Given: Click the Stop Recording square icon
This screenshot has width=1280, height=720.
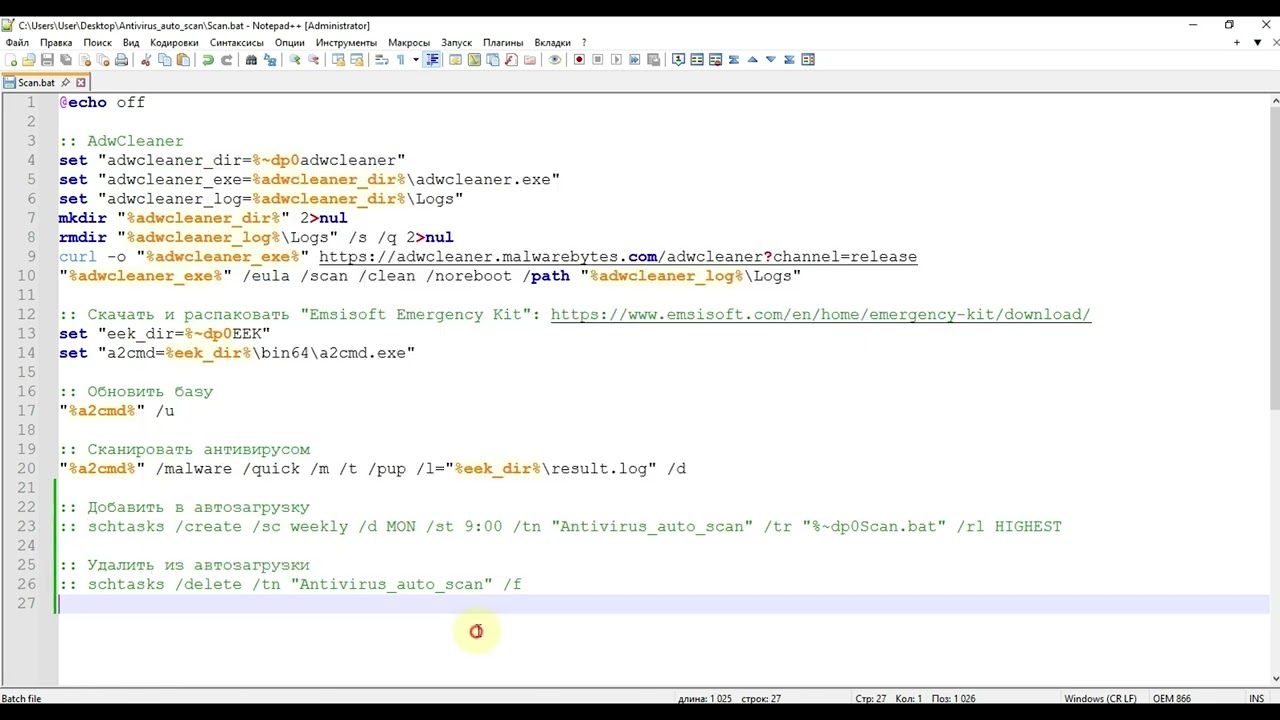Looking at the screenshot, I should [597, 60].
